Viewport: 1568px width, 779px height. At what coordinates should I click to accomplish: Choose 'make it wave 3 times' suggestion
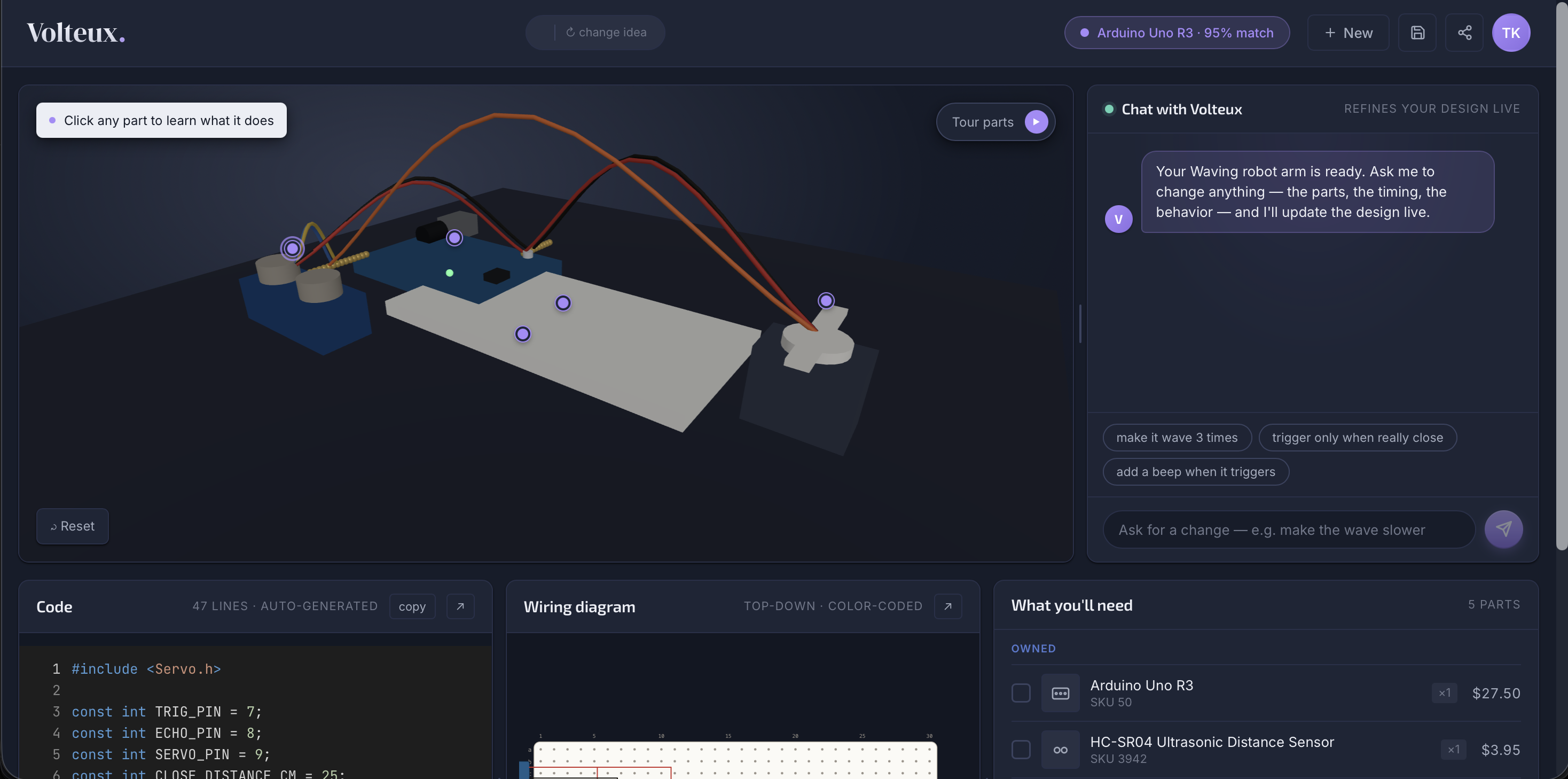click(x=1176, y=437)
